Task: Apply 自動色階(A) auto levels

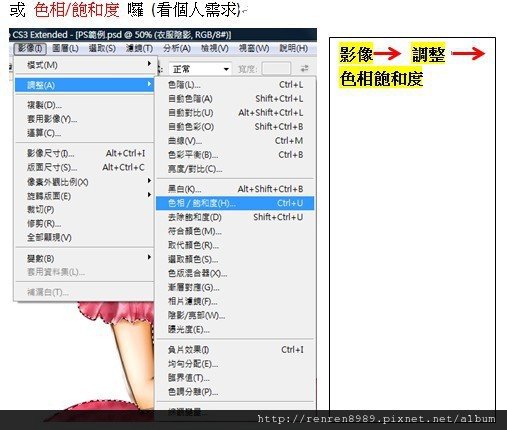Action: point(235,99)
